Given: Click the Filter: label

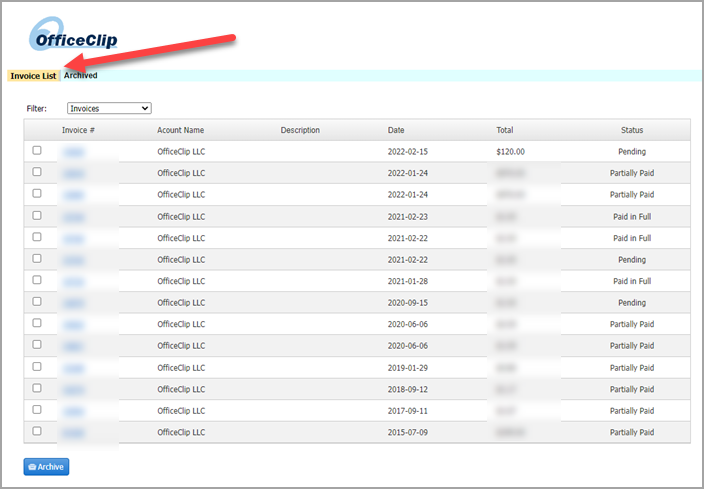Looking at the screenshot, I should 36,109.
